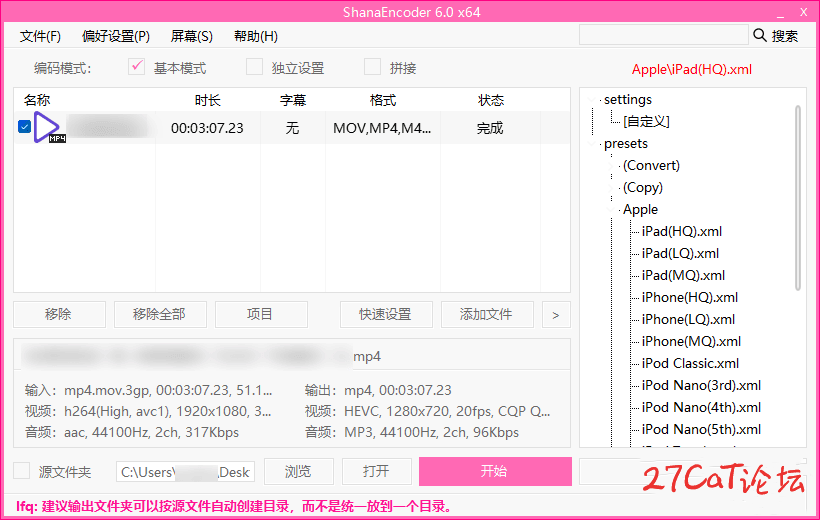Enable the 独立设置 checkbox
Screen dimensions: 820x520
[254, 67]
